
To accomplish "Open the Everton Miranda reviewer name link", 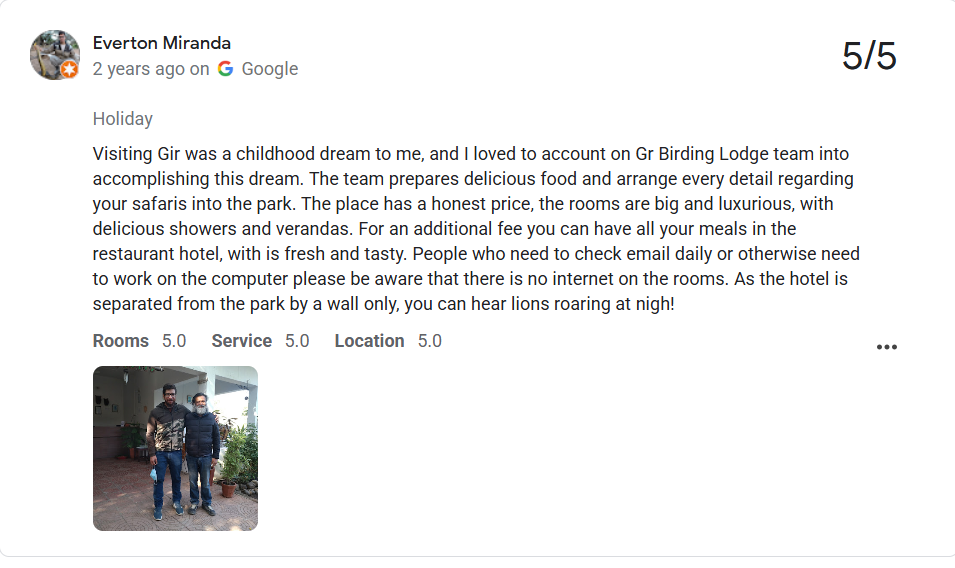I will (161, 43).
